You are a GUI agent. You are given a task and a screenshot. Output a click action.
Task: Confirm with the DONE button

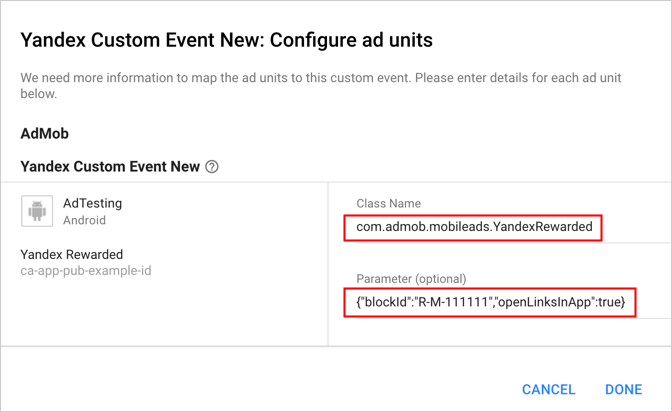pyautogui.click(x=623, y=389)
